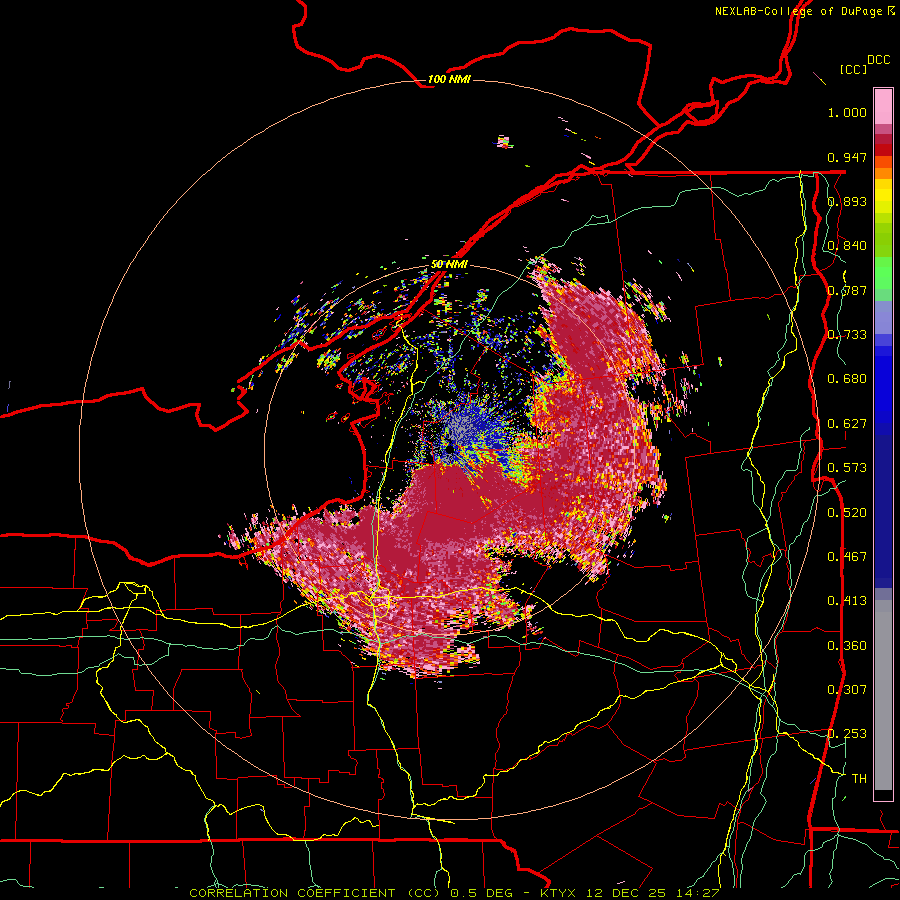Select the 0.627 scale value

[x=847, y=424]
